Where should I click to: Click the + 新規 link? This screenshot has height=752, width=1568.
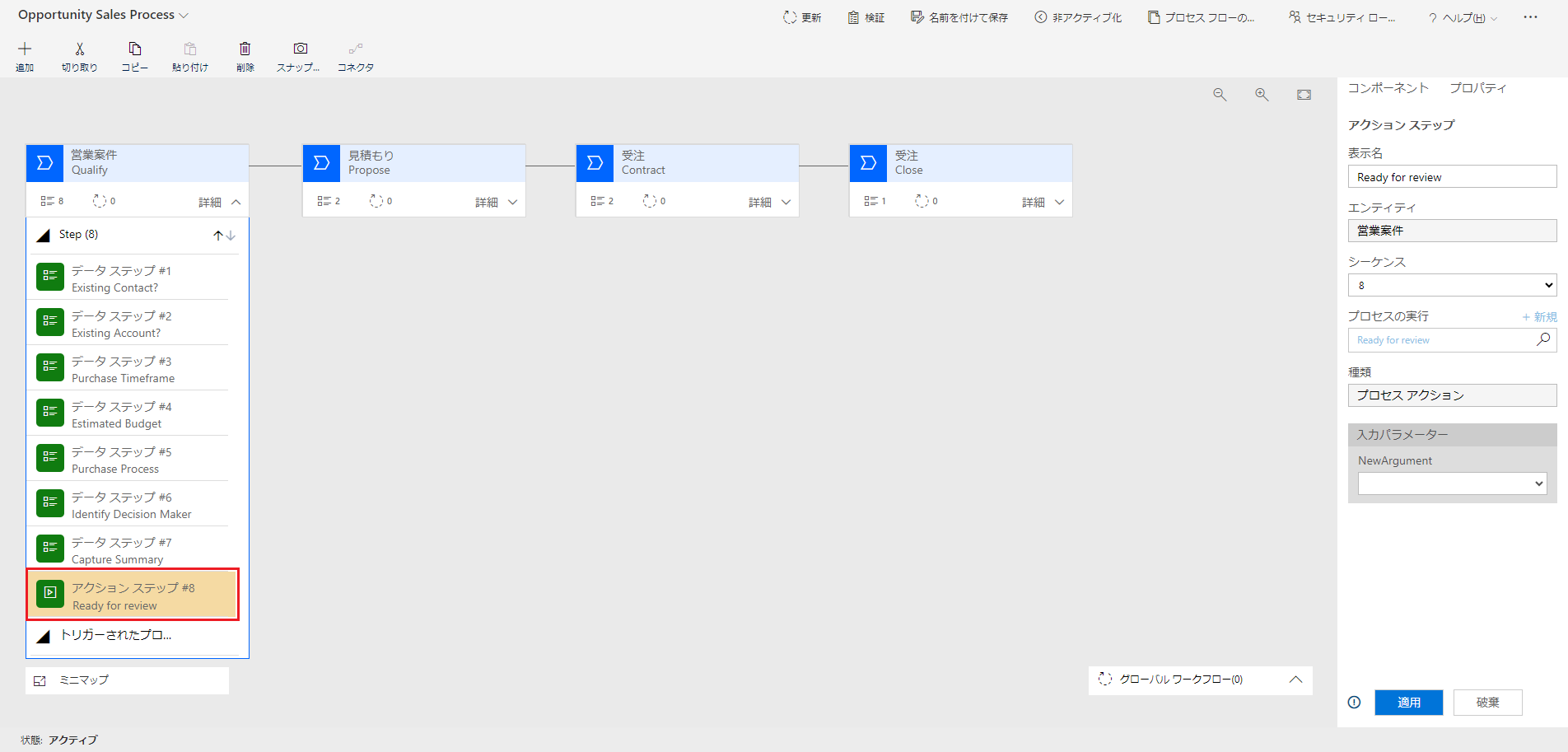click(1539, 317)
